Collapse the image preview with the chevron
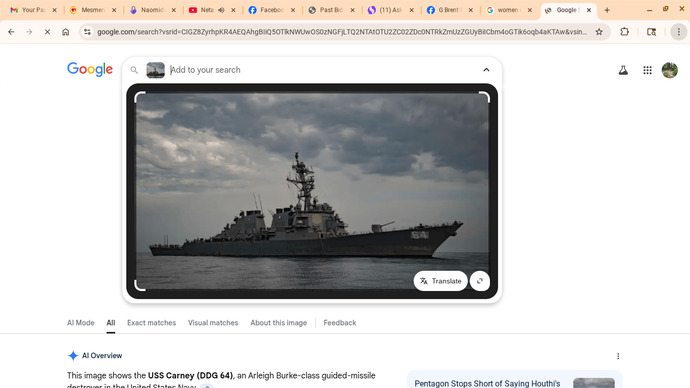 pyautogui.click(x=486, y=70)
